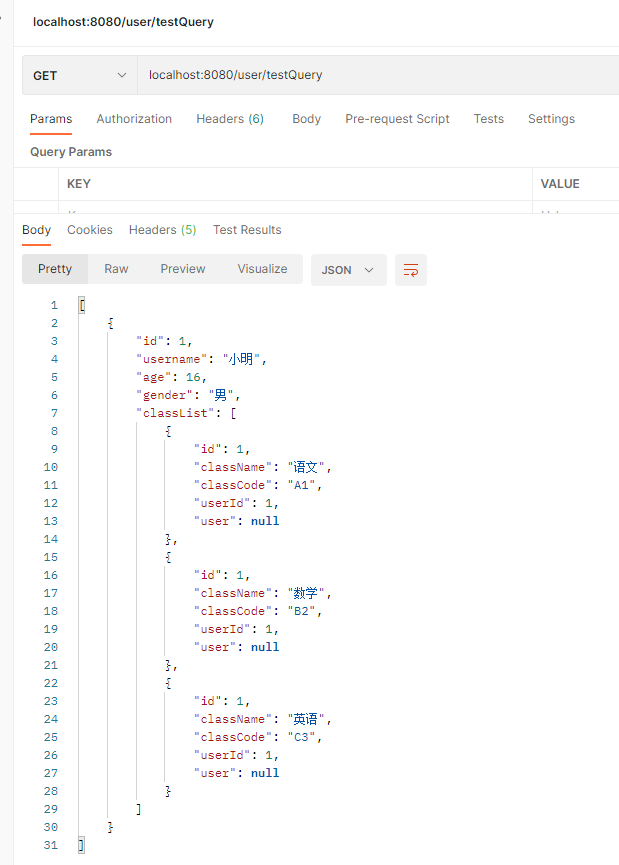This screenshot has height=865, width=619.
Task: Switch to the Authorization tab
Action: tap(134, 119)
